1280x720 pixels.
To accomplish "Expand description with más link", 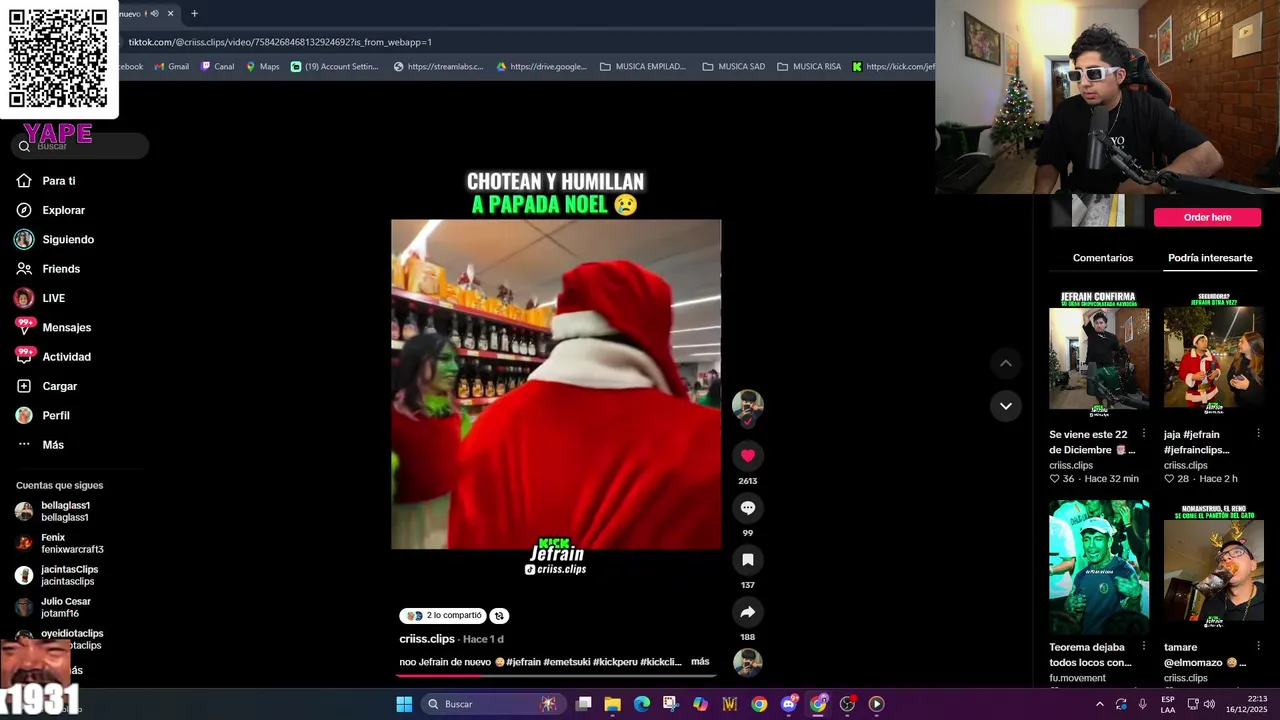I will tap(700, 662).
